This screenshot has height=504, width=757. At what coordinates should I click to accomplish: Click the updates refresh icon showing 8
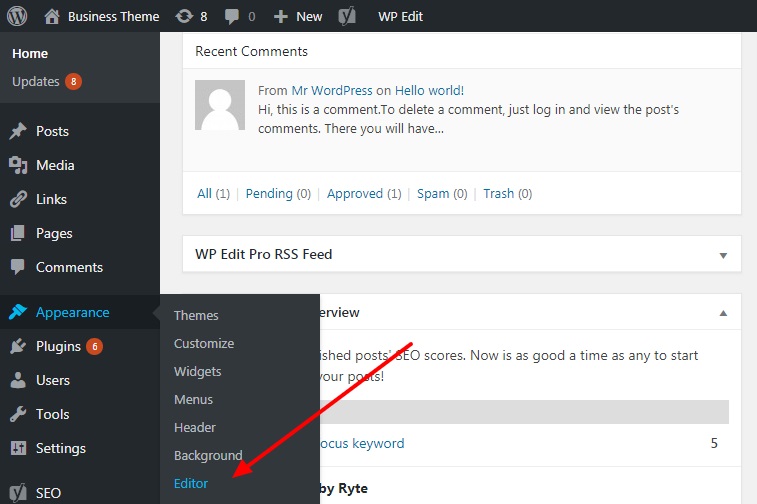[184, 16]
